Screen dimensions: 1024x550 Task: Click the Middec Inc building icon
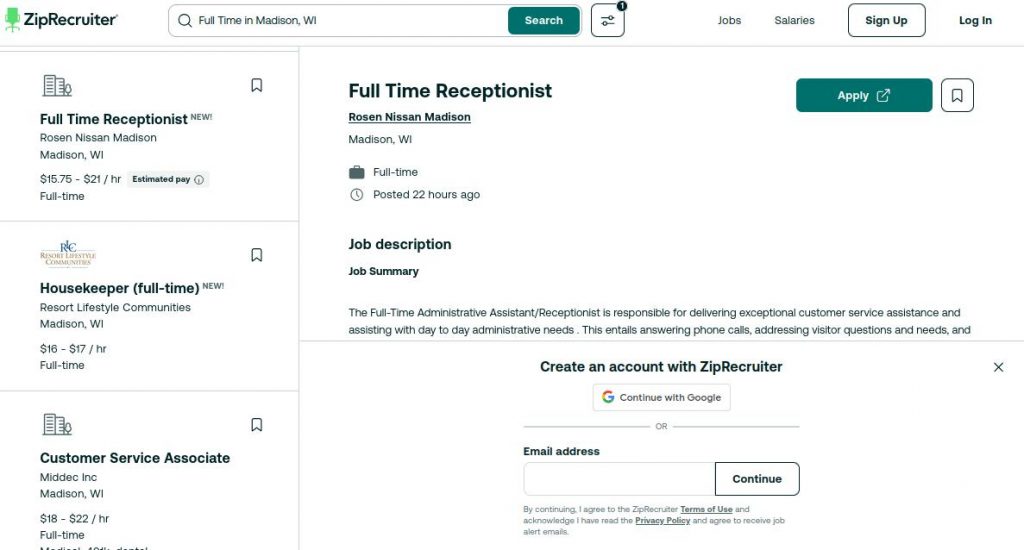tap(57, 425)
